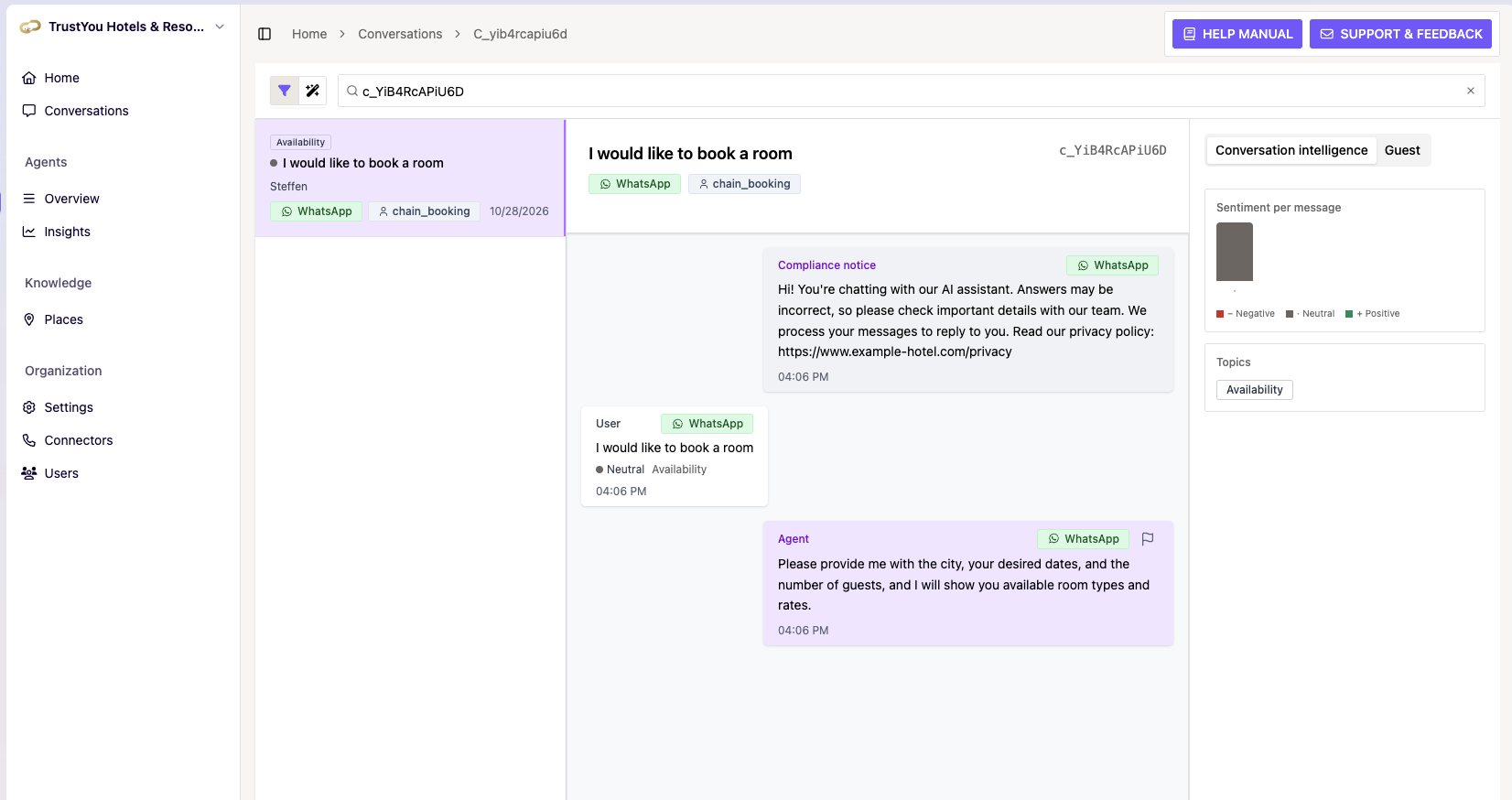Click the TrustYou logo icon
Screen dimensions: 1512x800
click(x=30, y=27)
